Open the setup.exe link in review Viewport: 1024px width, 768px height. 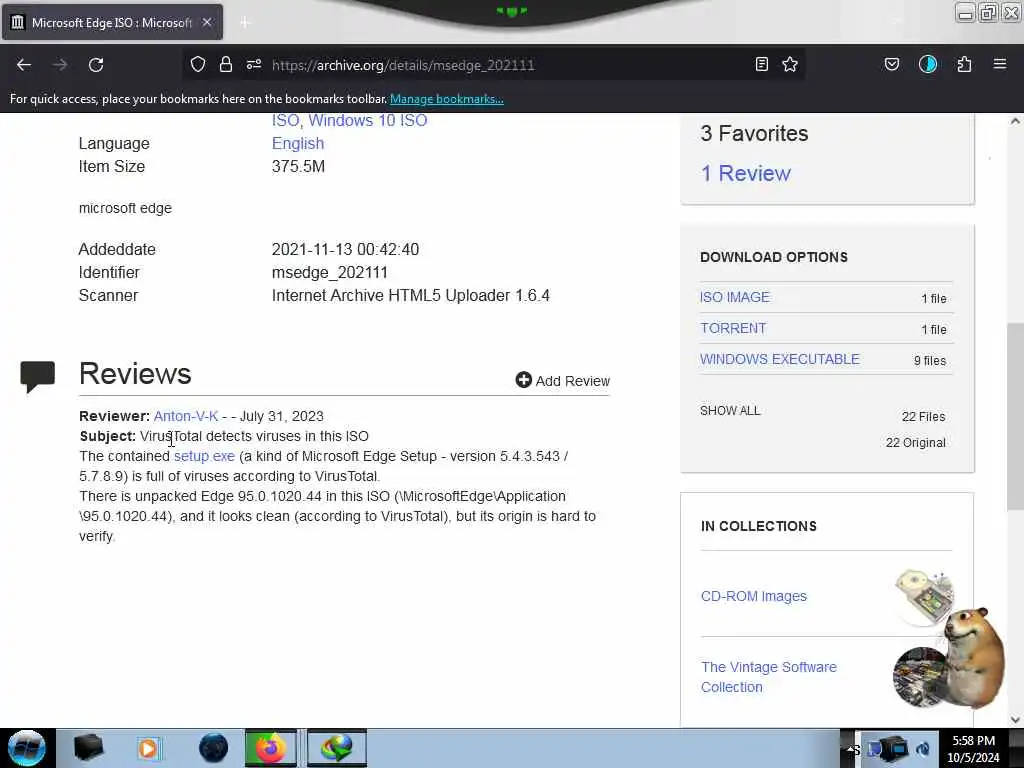(x=204, y=456)
